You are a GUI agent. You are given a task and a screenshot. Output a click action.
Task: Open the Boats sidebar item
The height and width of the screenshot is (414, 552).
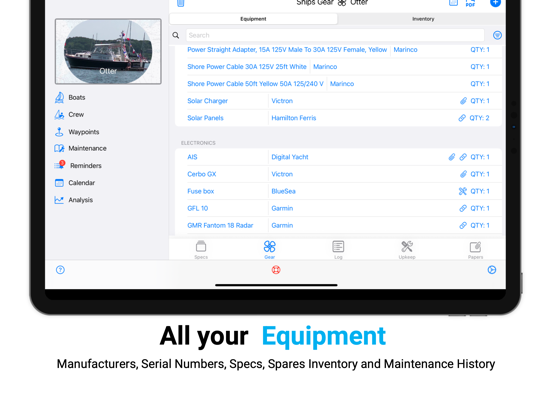[x=70, y=98]
